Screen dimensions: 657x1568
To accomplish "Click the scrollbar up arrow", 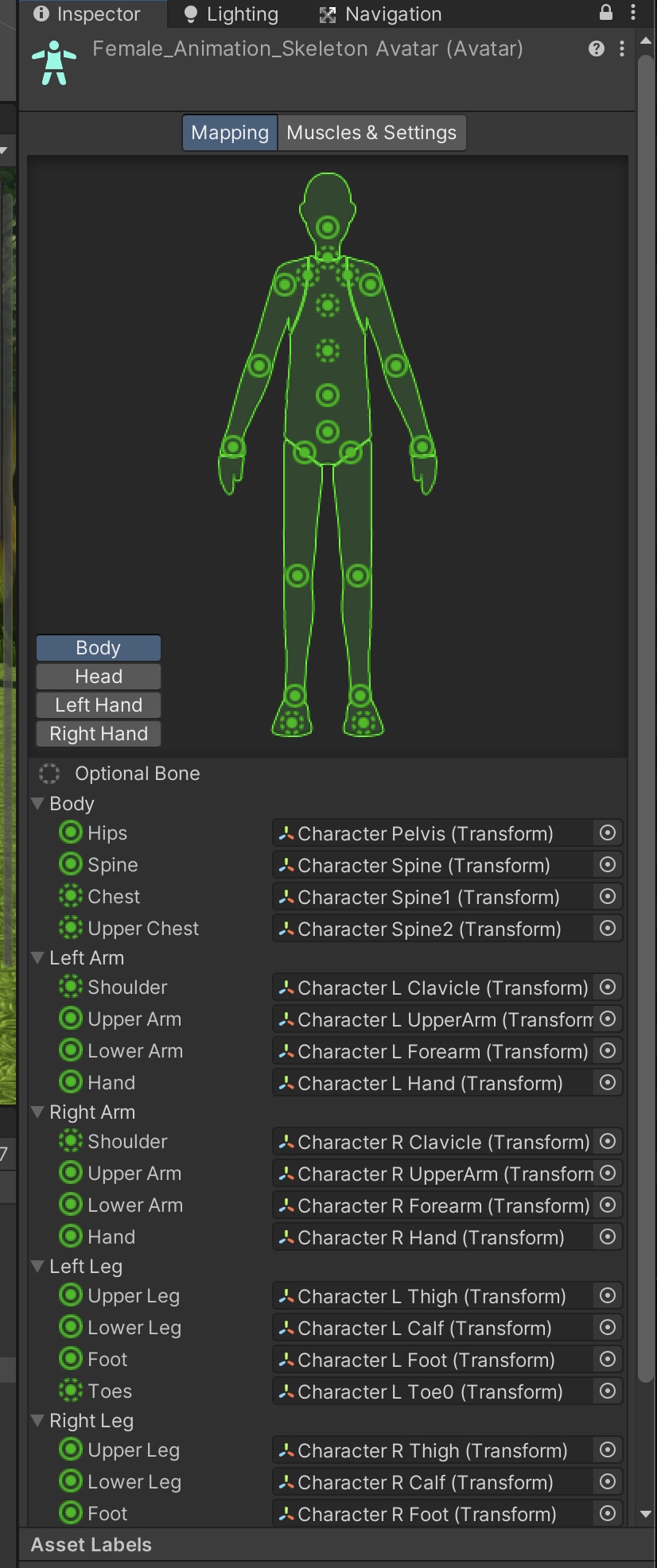I will 646,41.
